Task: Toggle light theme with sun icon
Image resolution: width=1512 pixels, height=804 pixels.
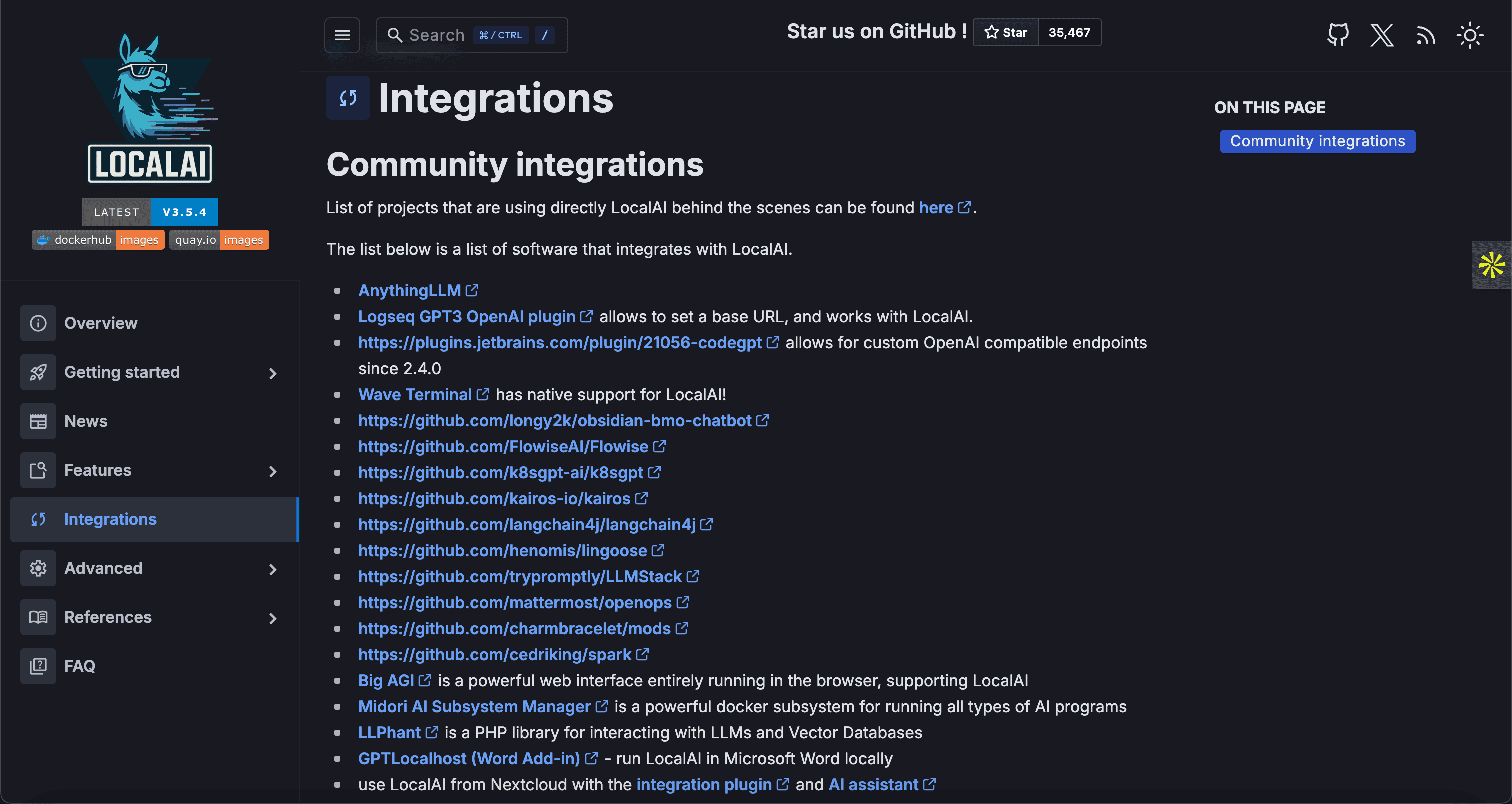Action: (1470, 35)
